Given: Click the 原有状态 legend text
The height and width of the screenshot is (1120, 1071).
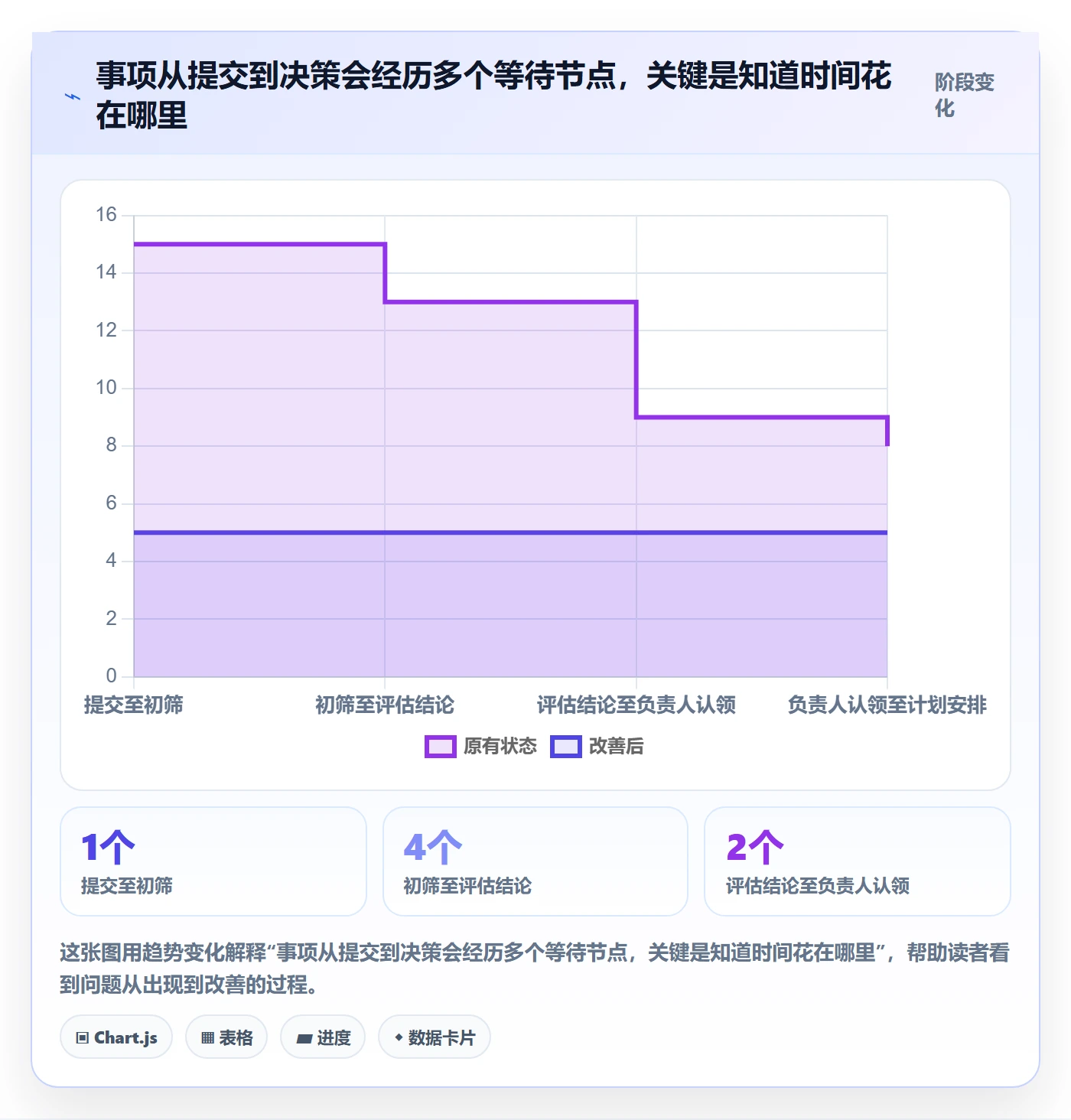Looking at the screenshot, I should pyautogui.click(x=500, y=747).
